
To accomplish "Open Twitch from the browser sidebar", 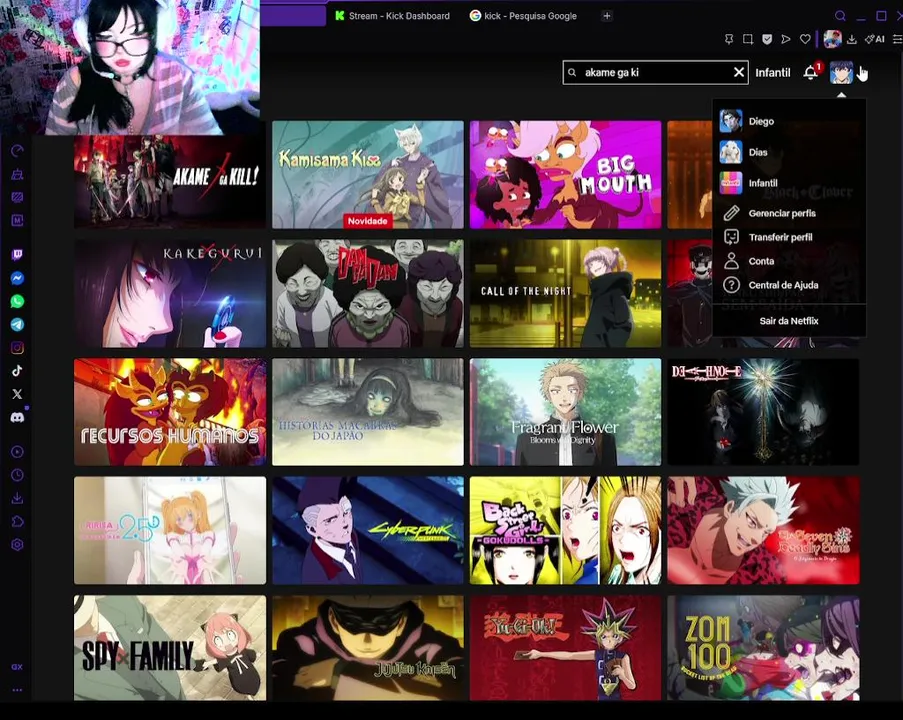I will tap(17, 255).
